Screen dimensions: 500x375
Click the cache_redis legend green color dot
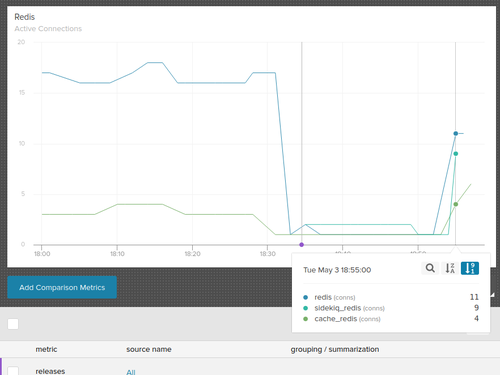305,319
